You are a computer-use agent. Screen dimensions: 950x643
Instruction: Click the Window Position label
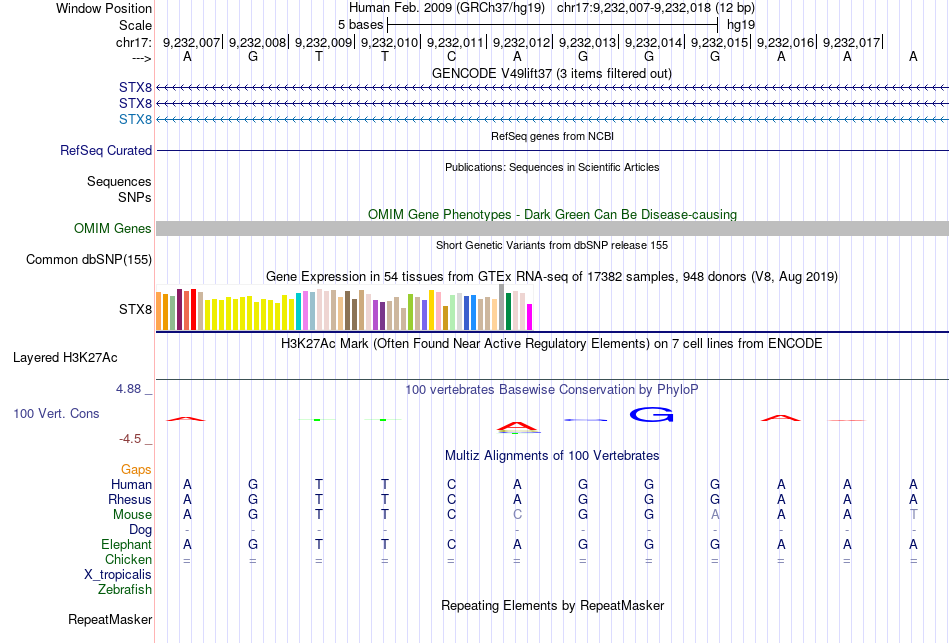tap(104, 8)
